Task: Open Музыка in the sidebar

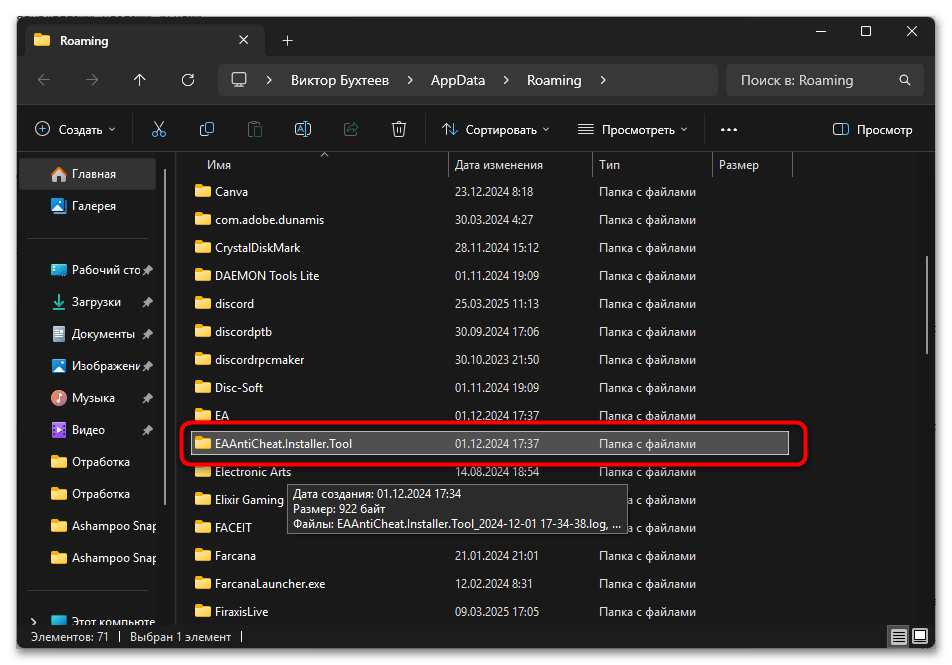Action: coord(83,398)
